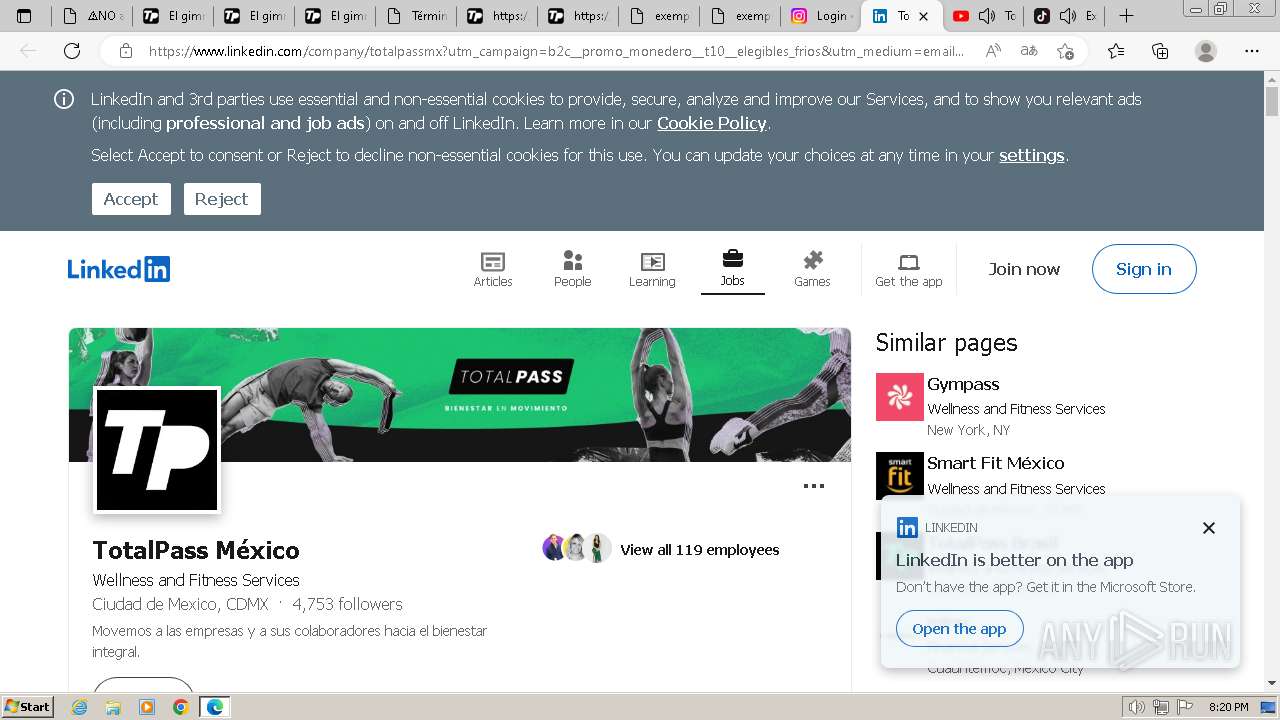Select the Get the app laptop icon

click(x=908, y=262)
